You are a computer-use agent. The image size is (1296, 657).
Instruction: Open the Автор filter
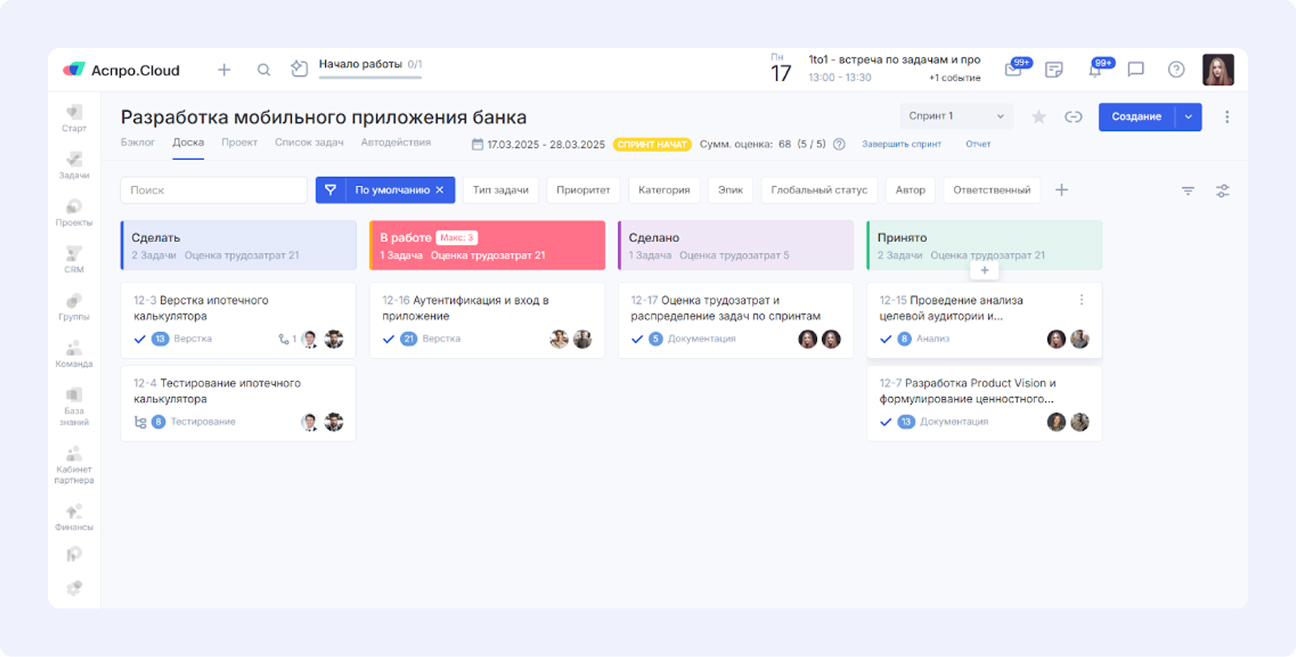click(x=911, y=190)
